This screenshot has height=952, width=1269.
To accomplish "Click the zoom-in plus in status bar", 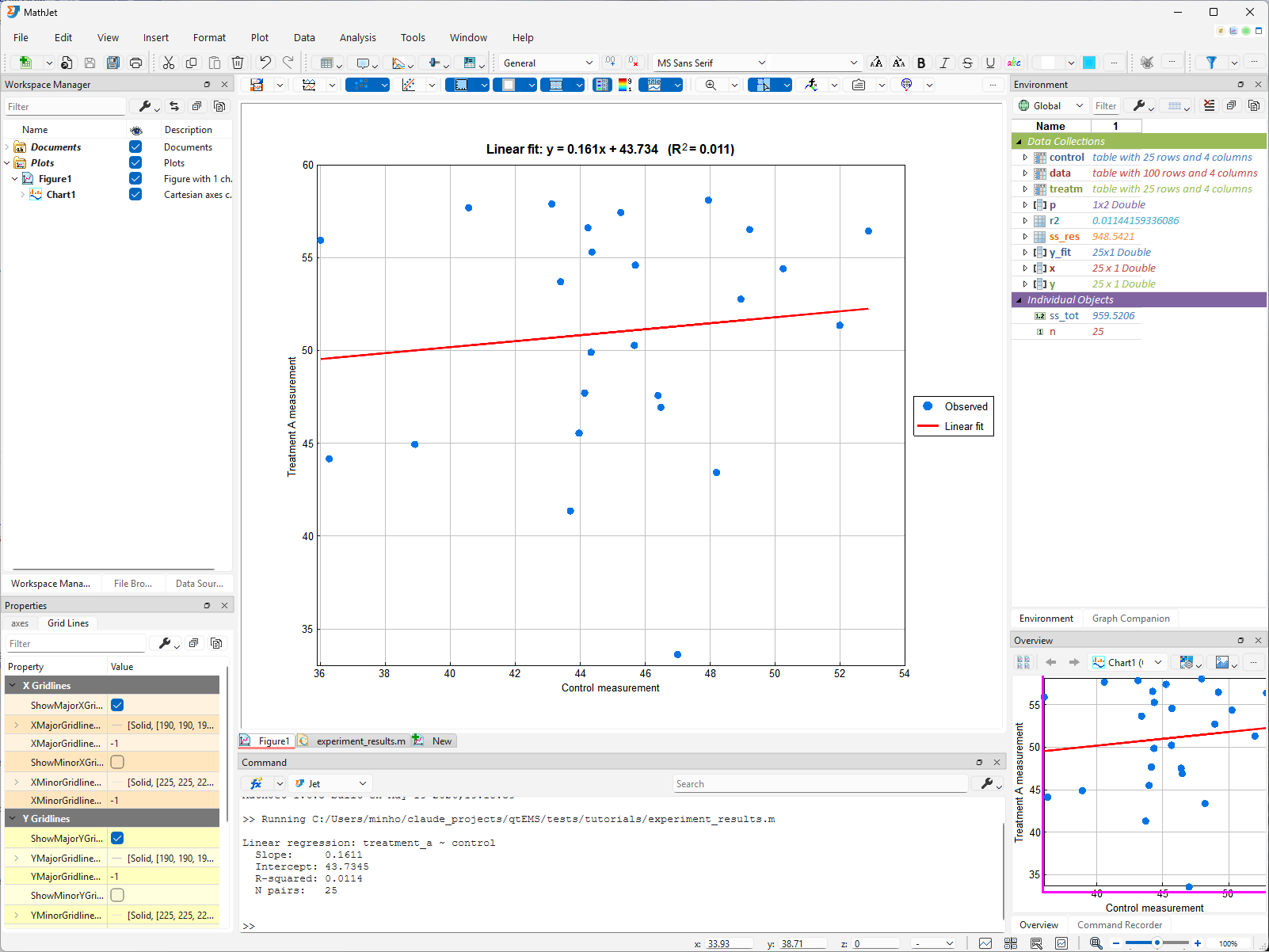I will tap(1198, 943).
